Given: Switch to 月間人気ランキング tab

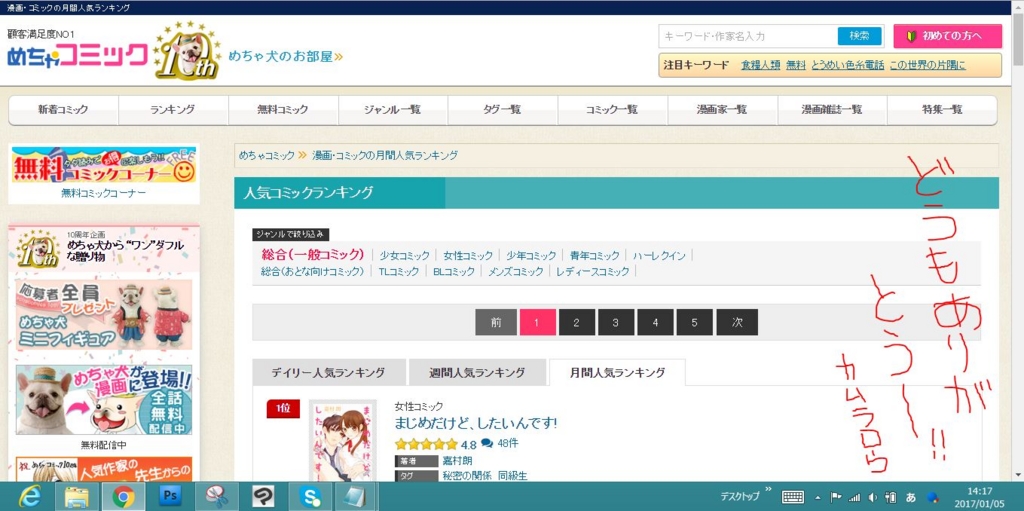Looking at the screenshot, I should 617,372.
